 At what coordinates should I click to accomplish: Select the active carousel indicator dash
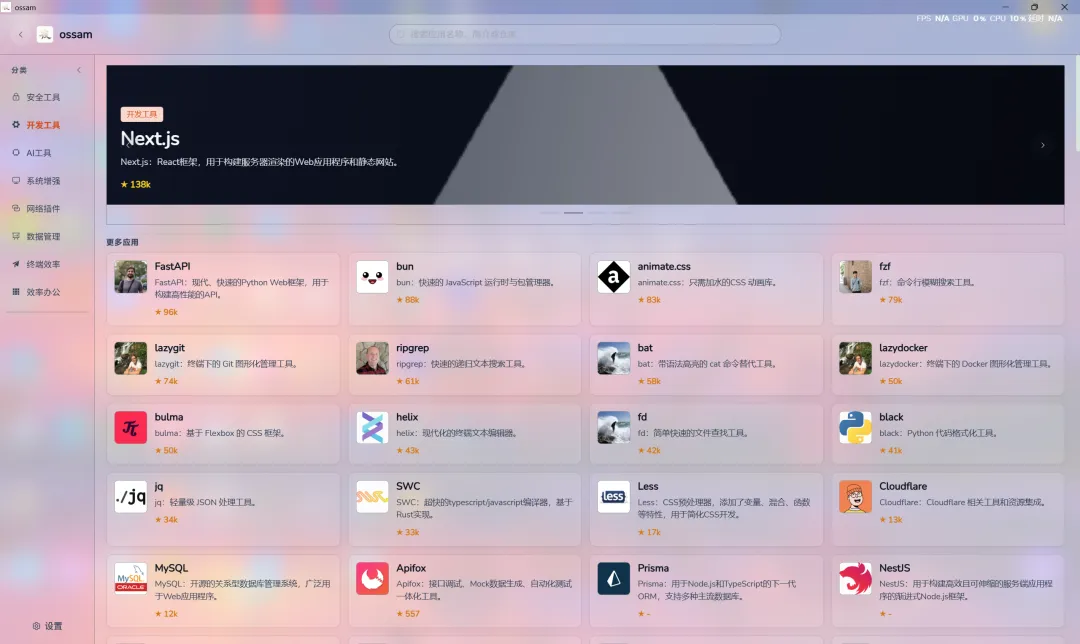573,213
